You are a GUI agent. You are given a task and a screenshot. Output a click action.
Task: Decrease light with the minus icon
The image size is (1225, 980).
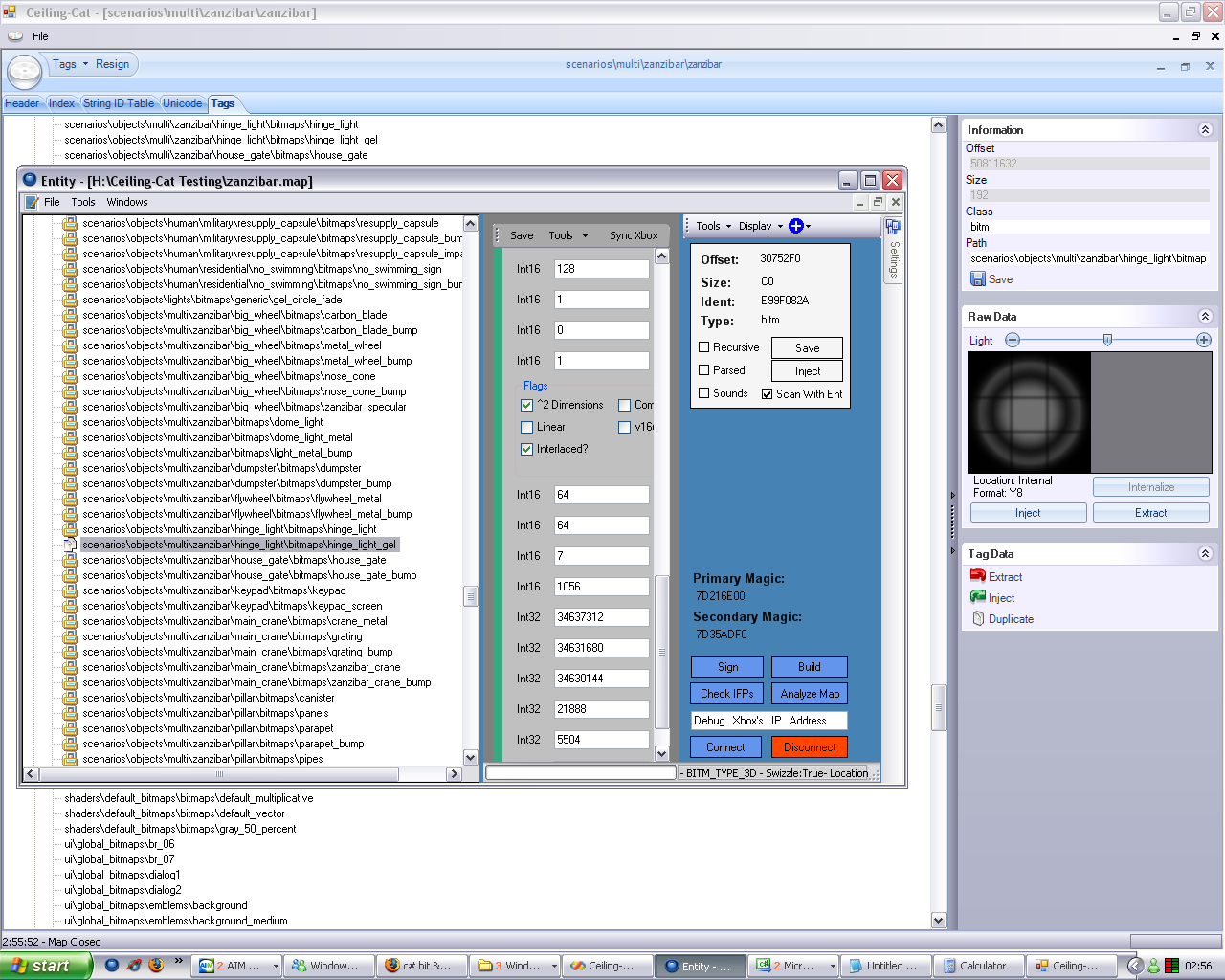pyautogui.click(x=1013, y=340)
